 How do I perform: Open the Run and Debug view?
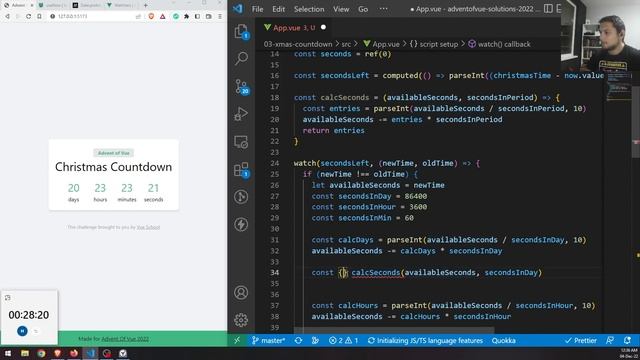(241, 114)
